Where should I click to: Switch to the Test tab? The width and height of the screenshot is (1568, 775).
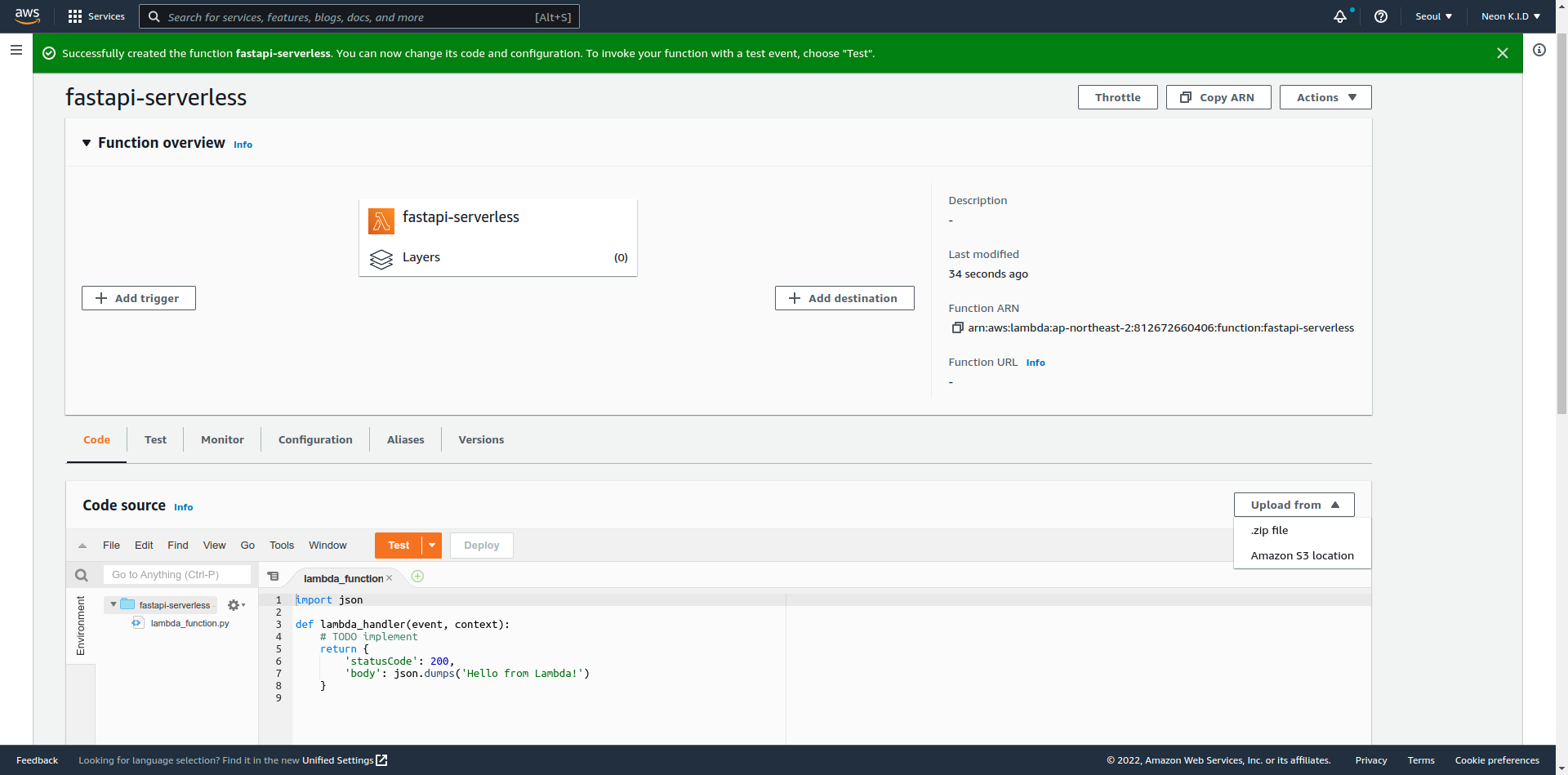click(x=155, y=439)
